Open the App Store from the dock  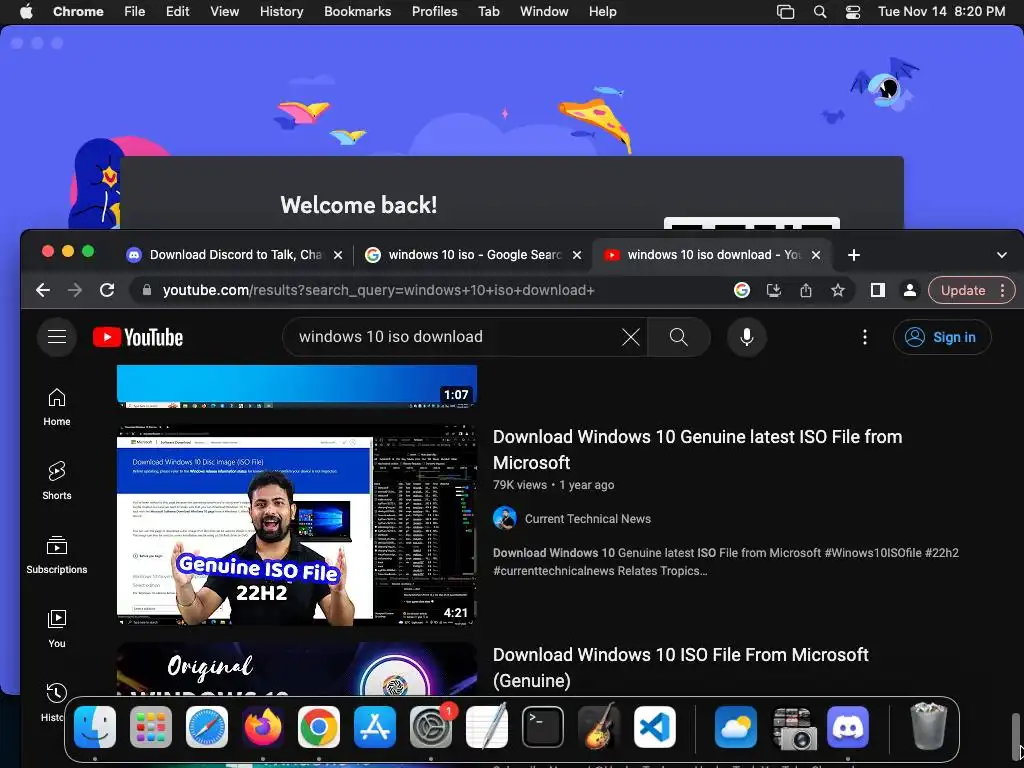point(375,727)
